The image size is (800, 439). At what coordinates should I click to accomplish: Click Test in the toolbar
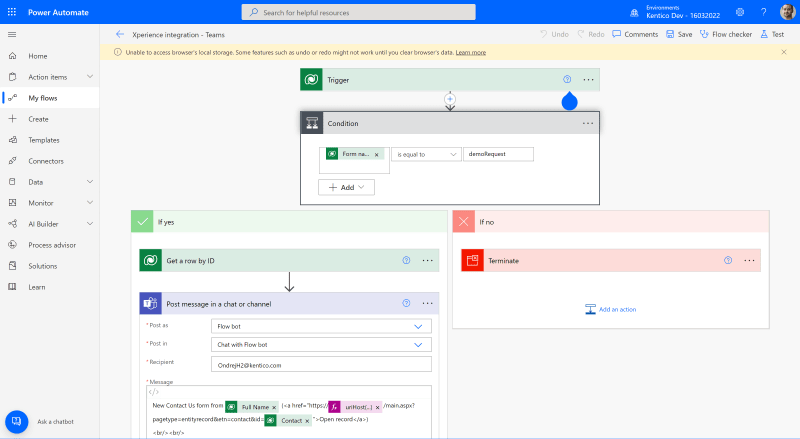[772, 34]
